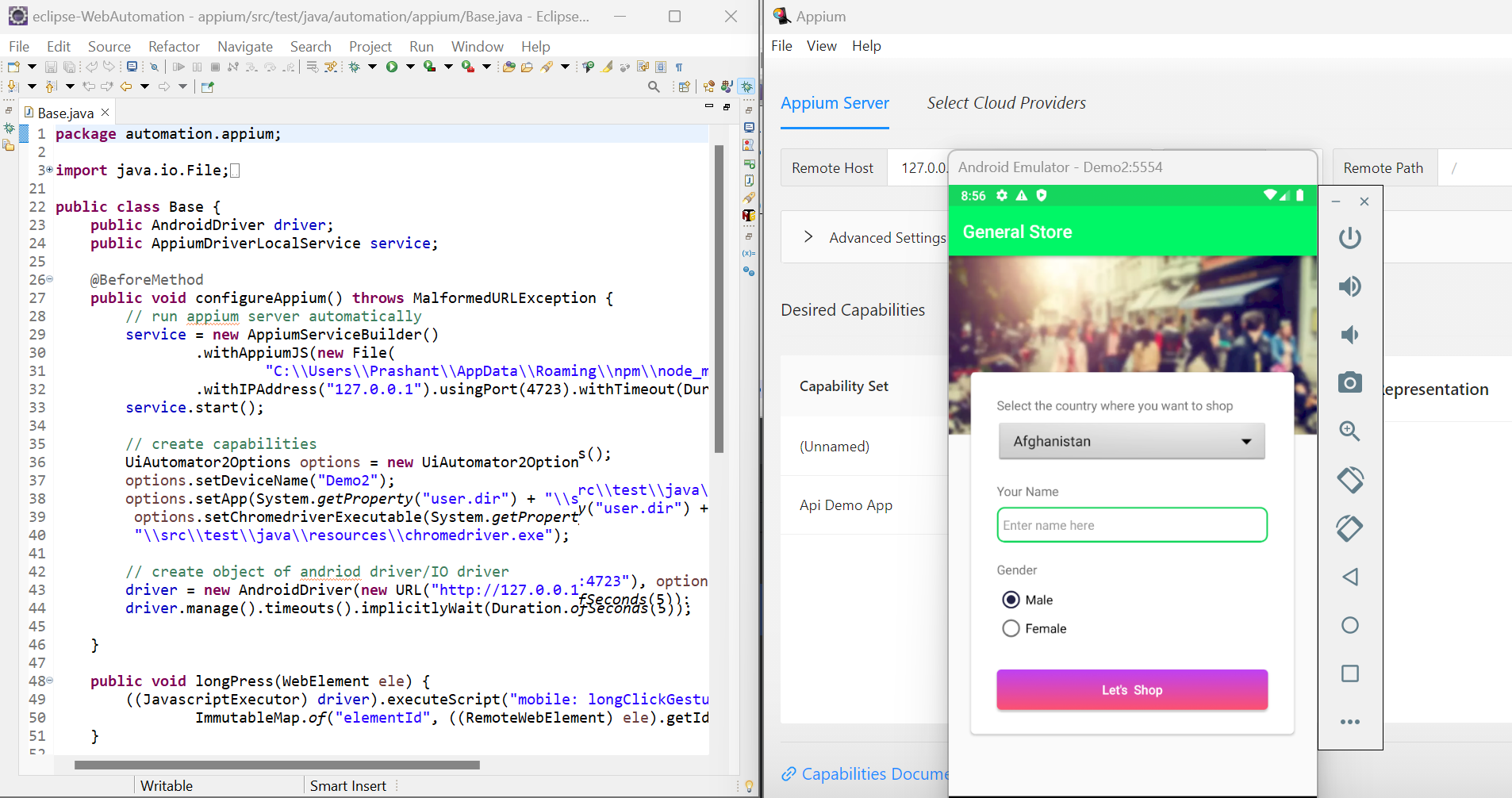Click the Terminate stop icon
The image size is (1512, 798).
coord(215,67)
